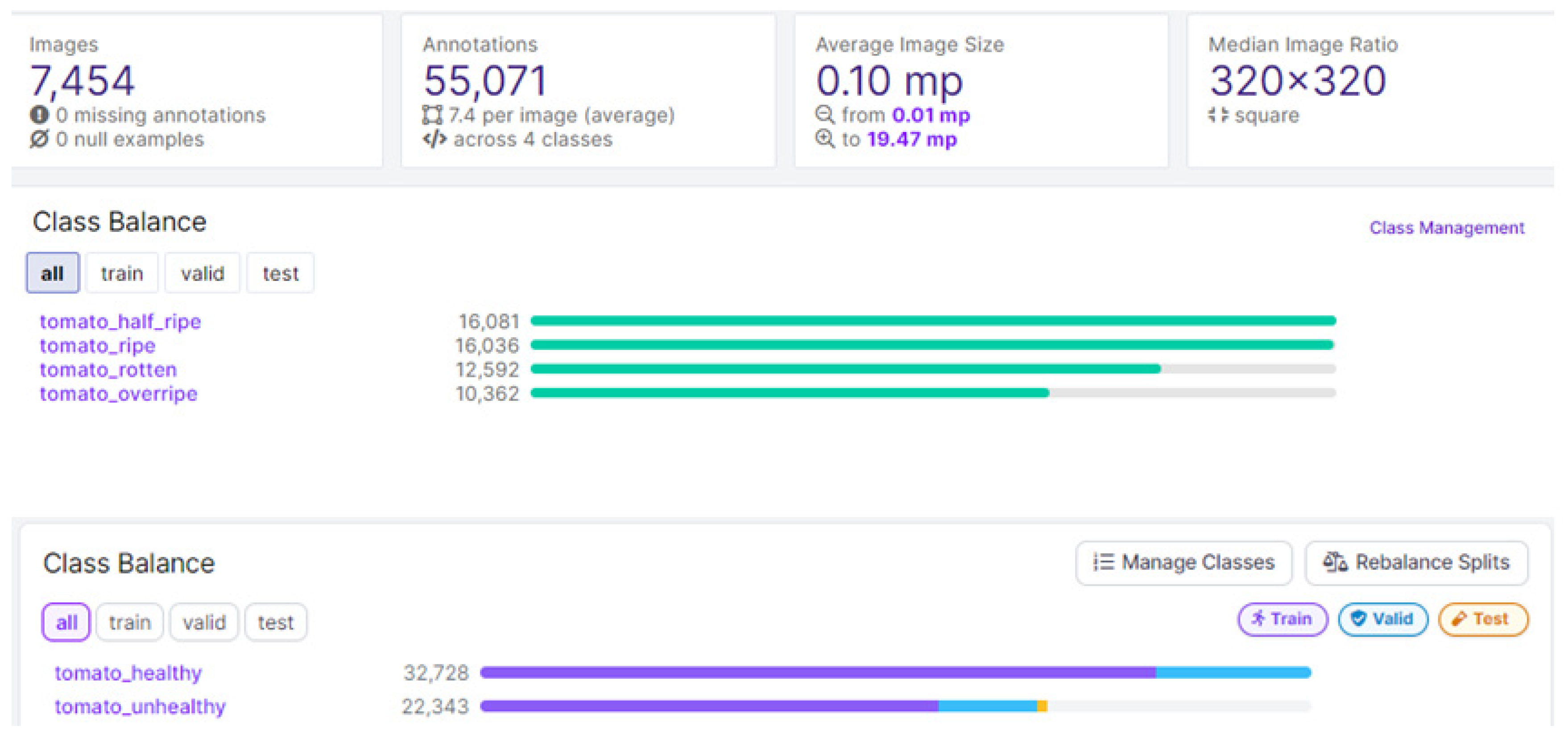
Task: Click the missing annotations warning icon
Action: tap(39, 115)
